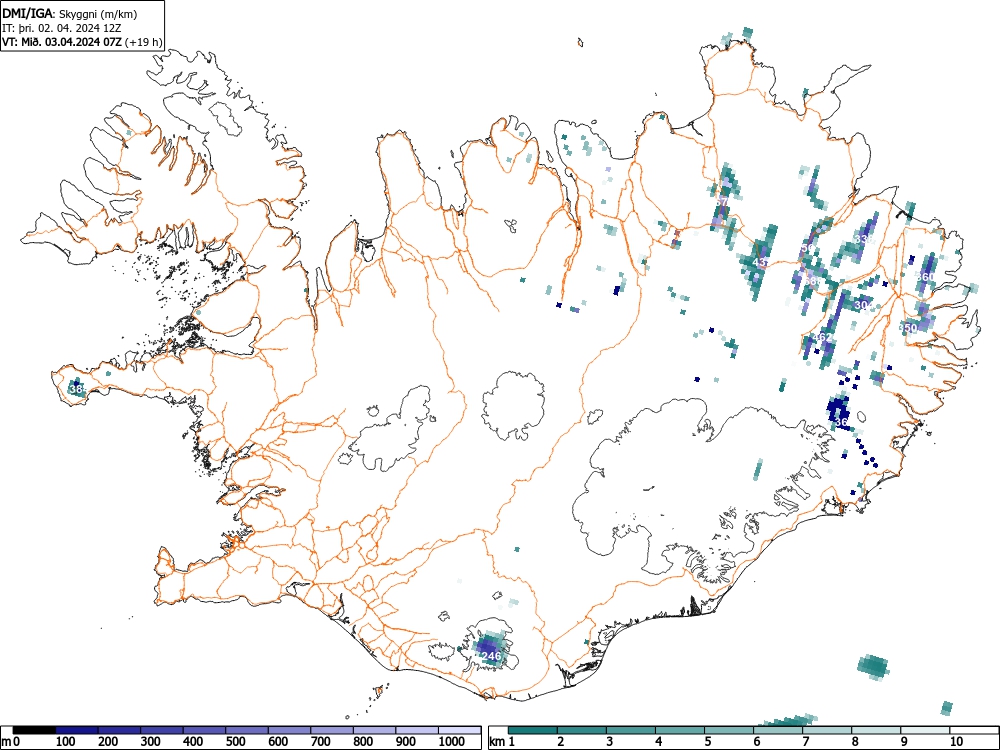The image size is (1000, 750).
Task: Click the 'km' unit label in legend
Action: pos(497,742)
